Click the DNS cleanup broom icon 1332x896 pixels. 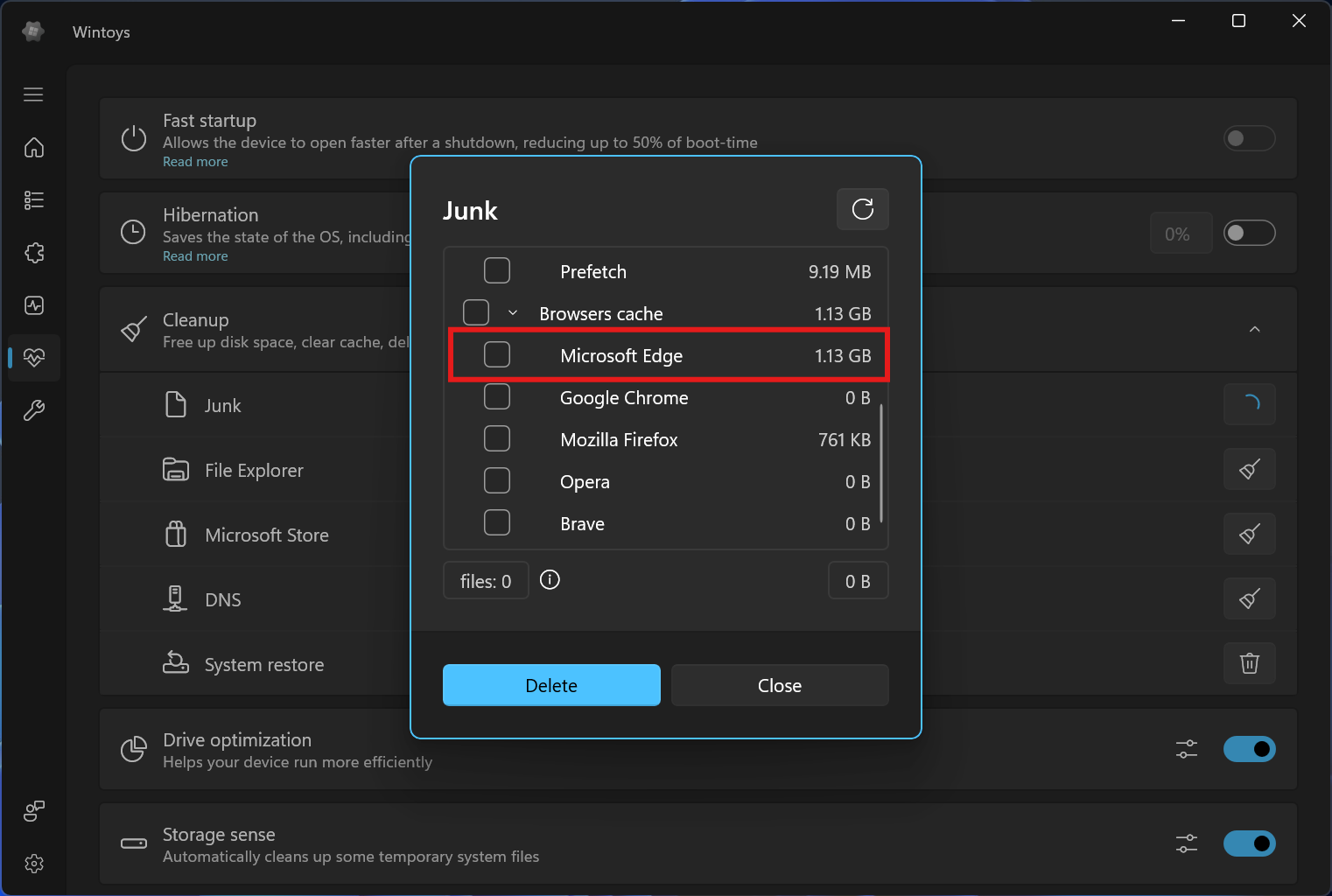pyautogui.click(x=1249, y=599)
